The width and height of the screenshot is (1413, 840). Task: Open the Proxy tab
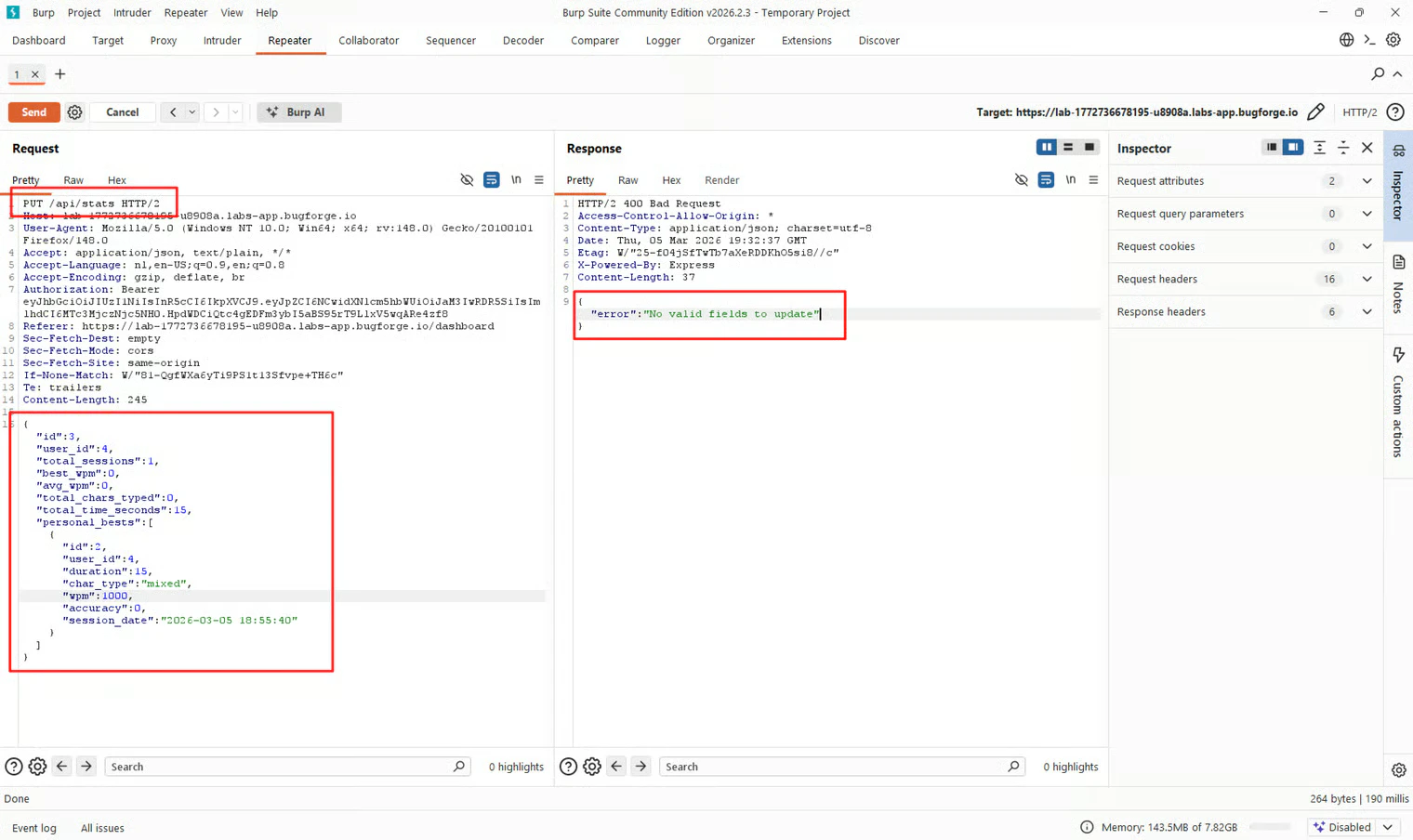(x=164, y=41)
